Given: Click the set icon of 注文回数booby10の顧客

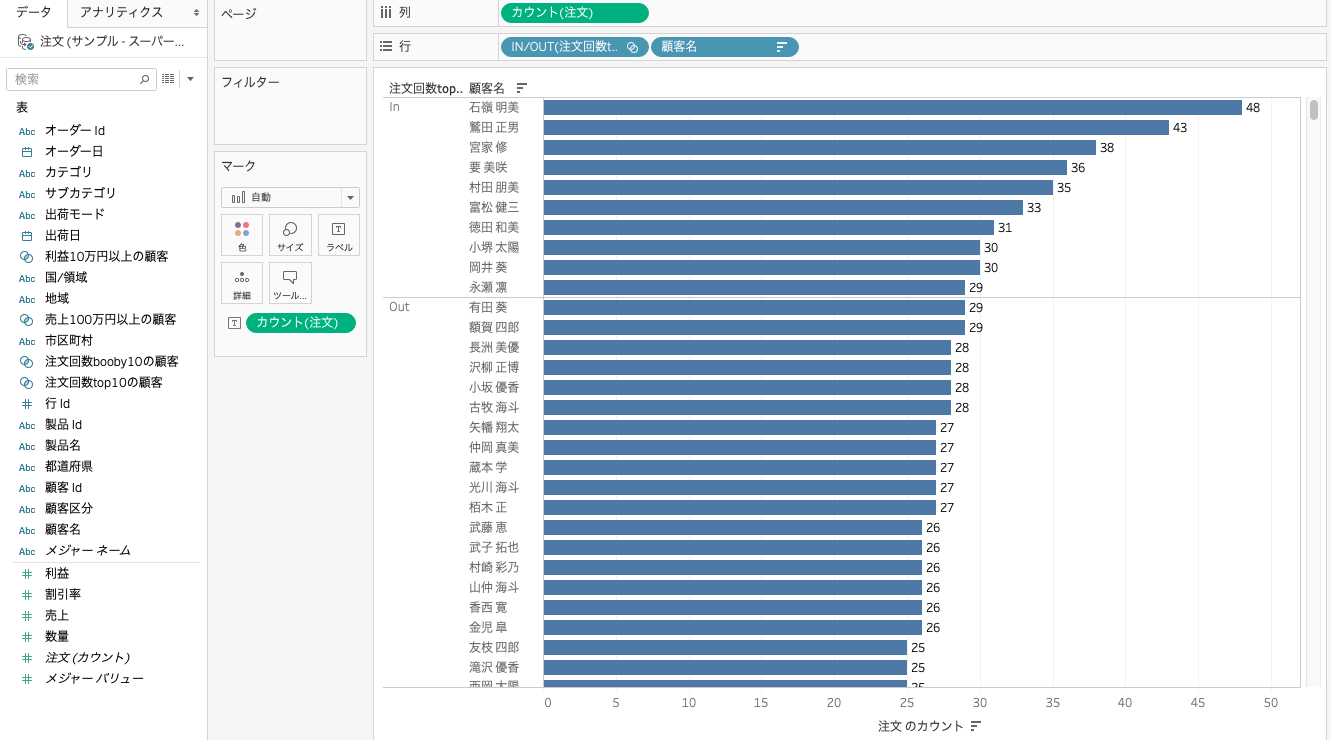Looking at the screenshot, I should click(27, 362).
